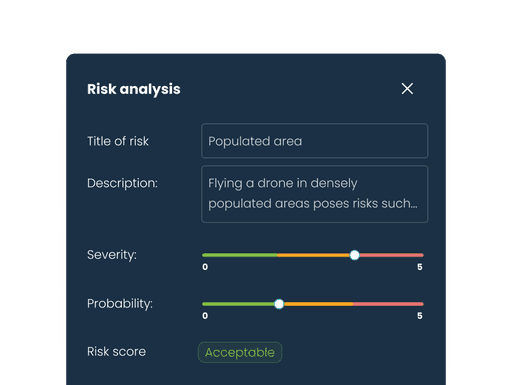Click the Probability label
Viewport: 512px width, 385px height.
tap(120, 304)
